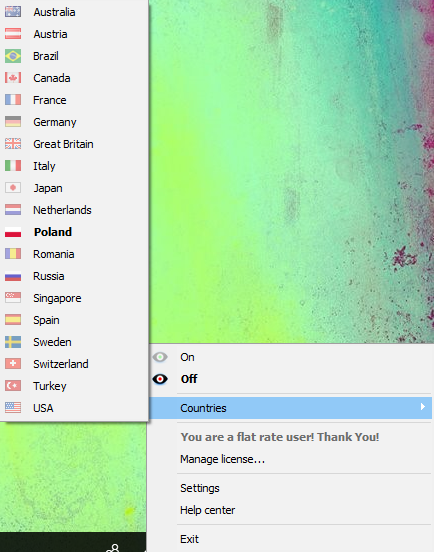Exit the application via the menu
Image resolution: width=434 pixels, height=552 pixels.
coord(189,539)
